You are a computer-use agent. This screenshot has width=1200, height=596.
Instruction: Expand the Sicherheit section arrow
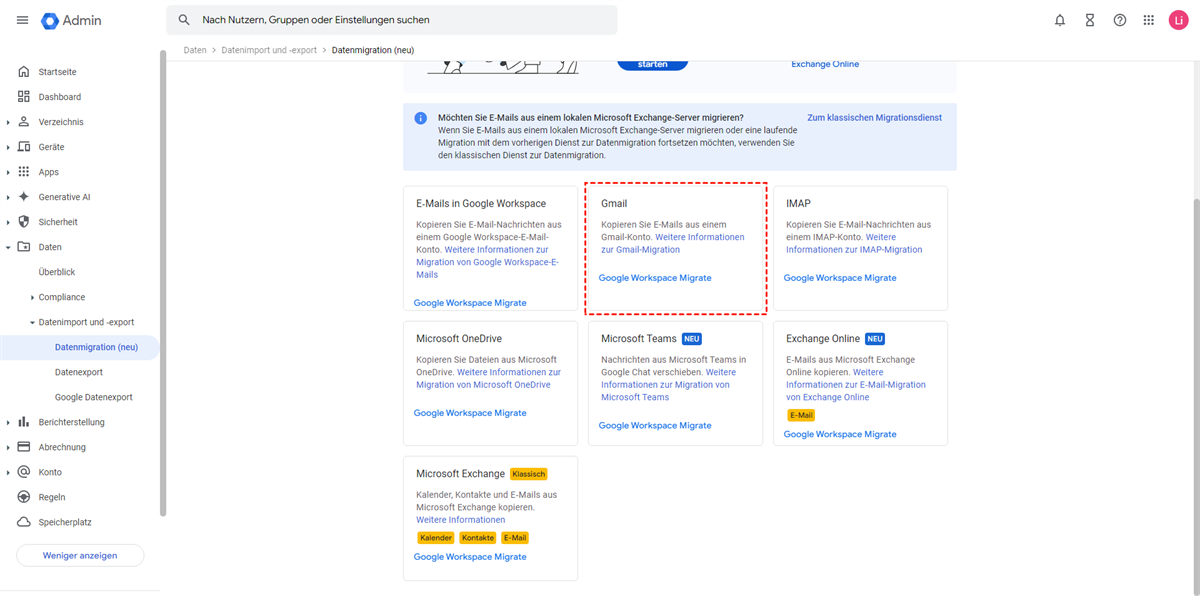coord(8,222)
